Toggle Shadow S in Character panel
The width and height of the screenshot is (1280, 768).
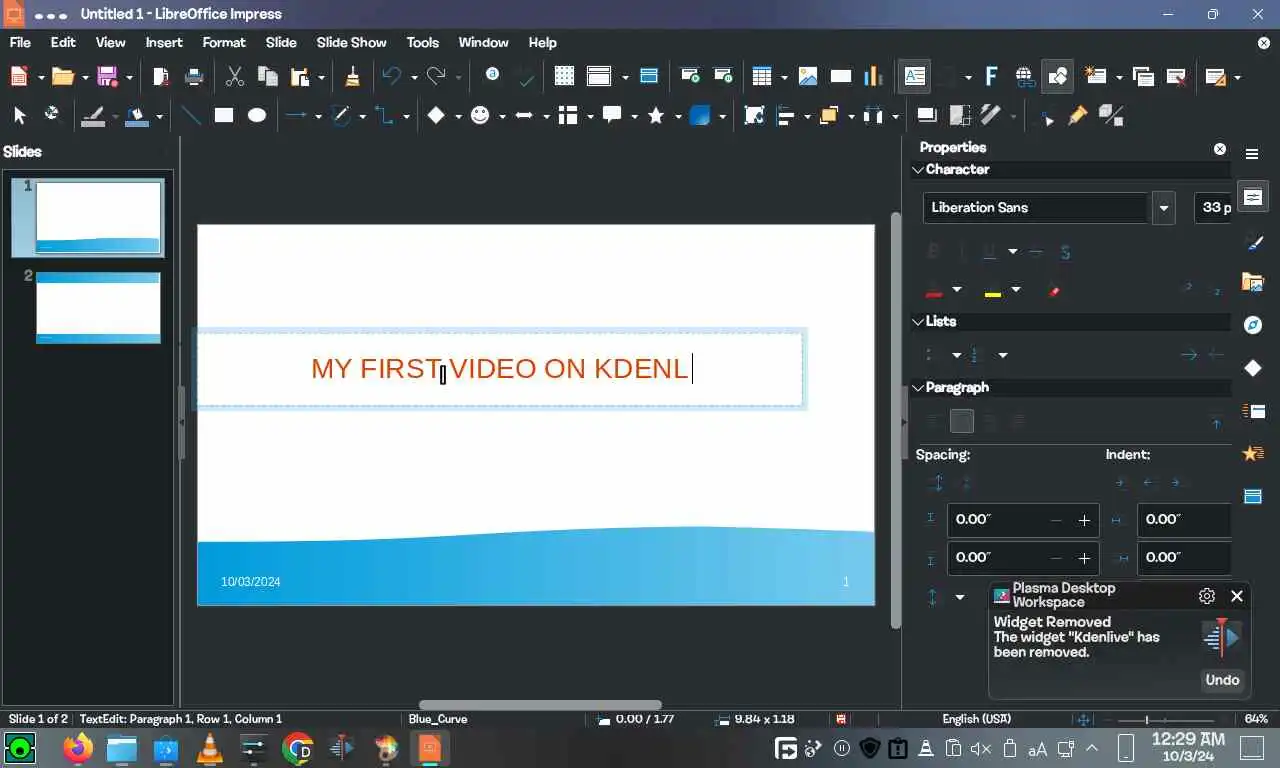coord(1065,252)
